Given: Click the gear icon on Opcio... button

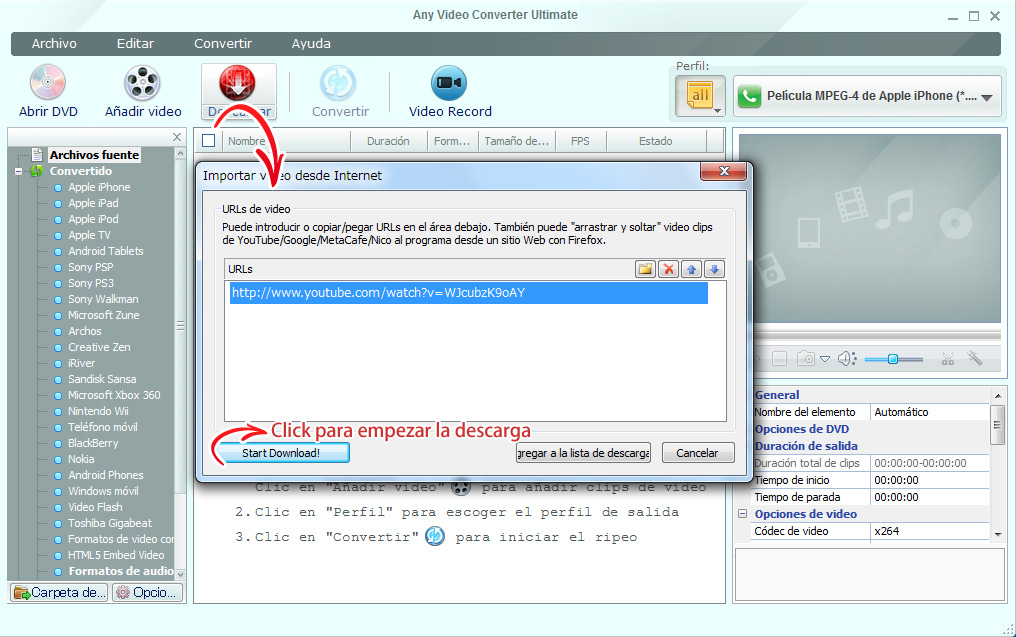Looking at the screenshot, I should [122, 592].
